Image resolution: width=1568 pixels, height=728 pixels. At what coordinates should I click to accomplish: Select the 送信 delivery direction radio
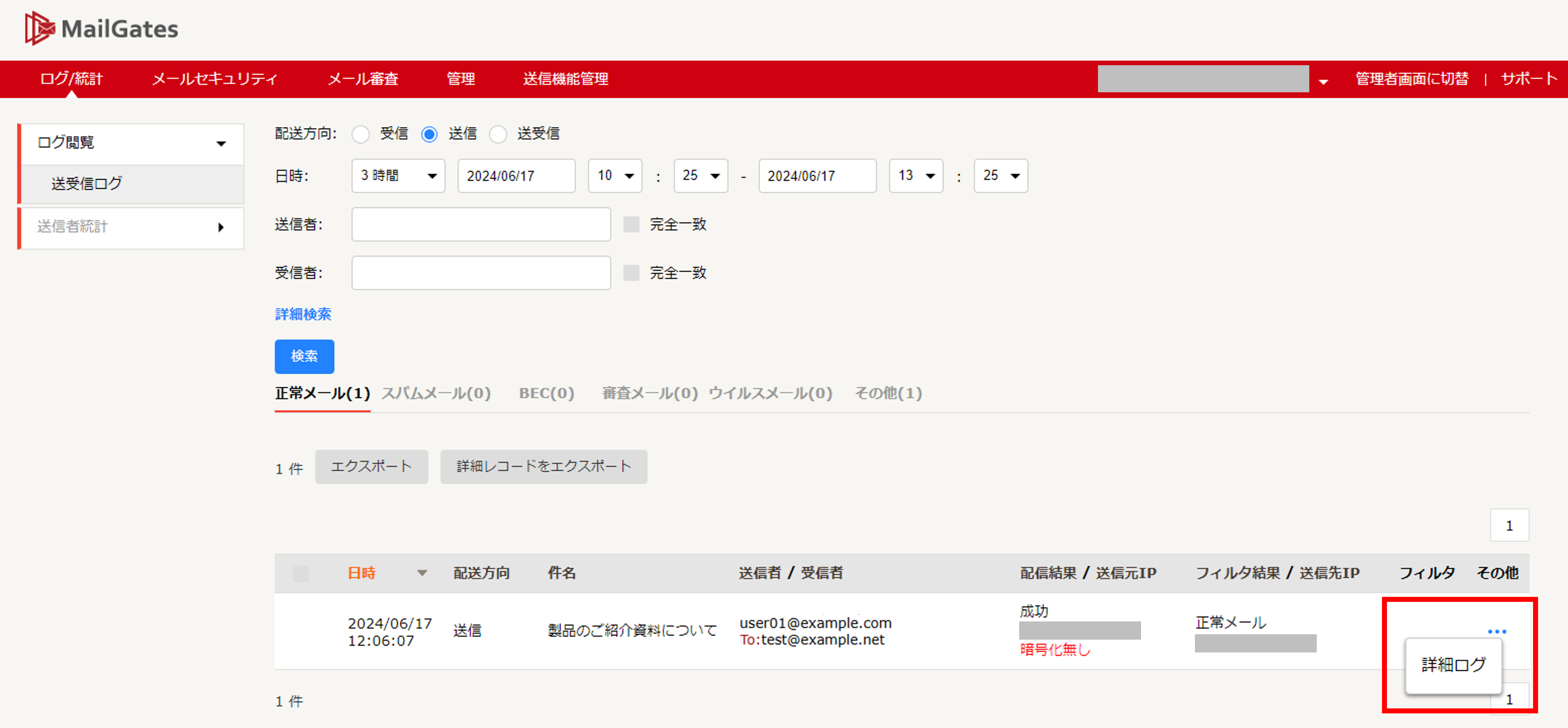click(x=429, y=134)
